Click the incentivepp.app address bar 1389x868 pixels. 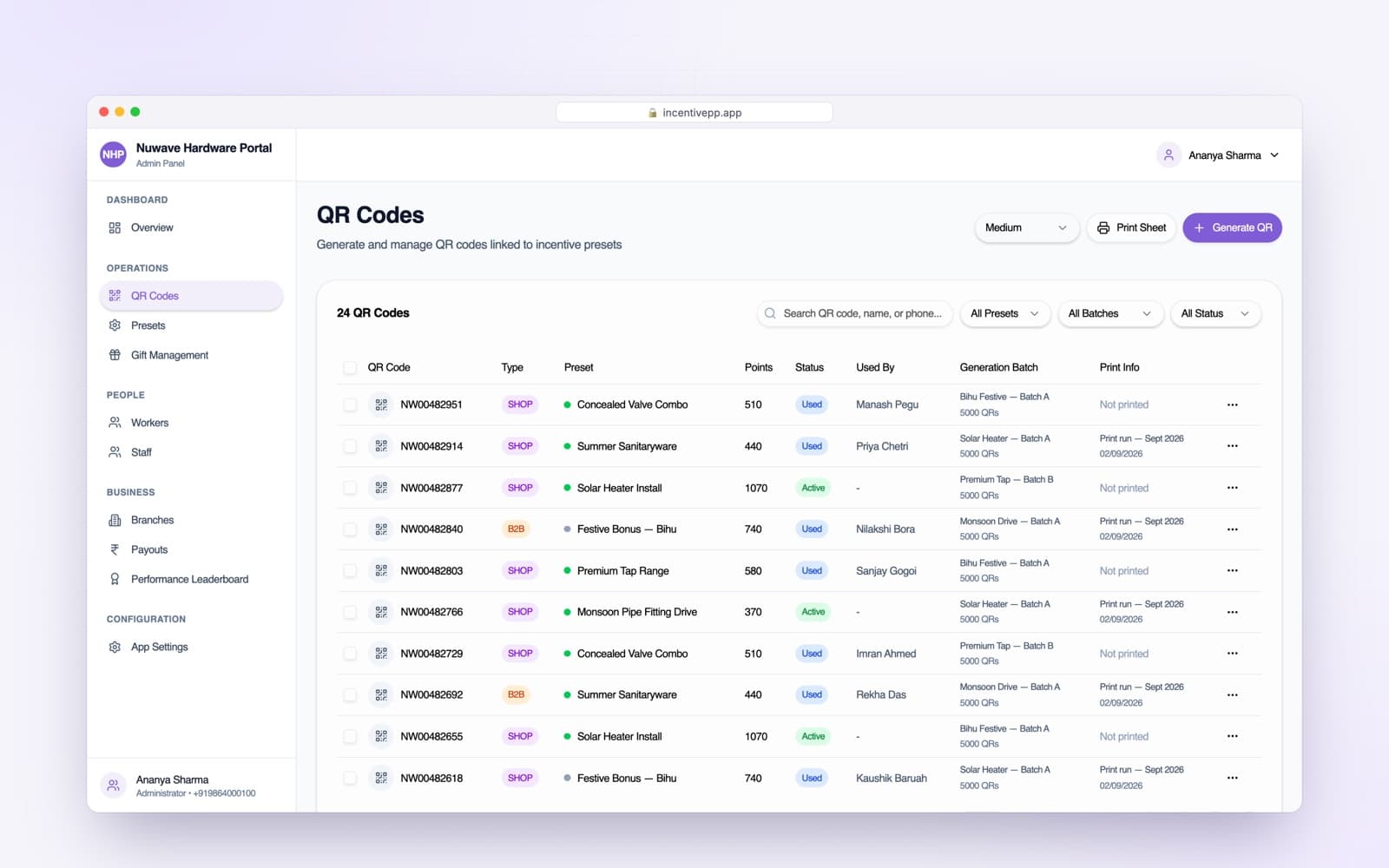[x=694, y=112]
